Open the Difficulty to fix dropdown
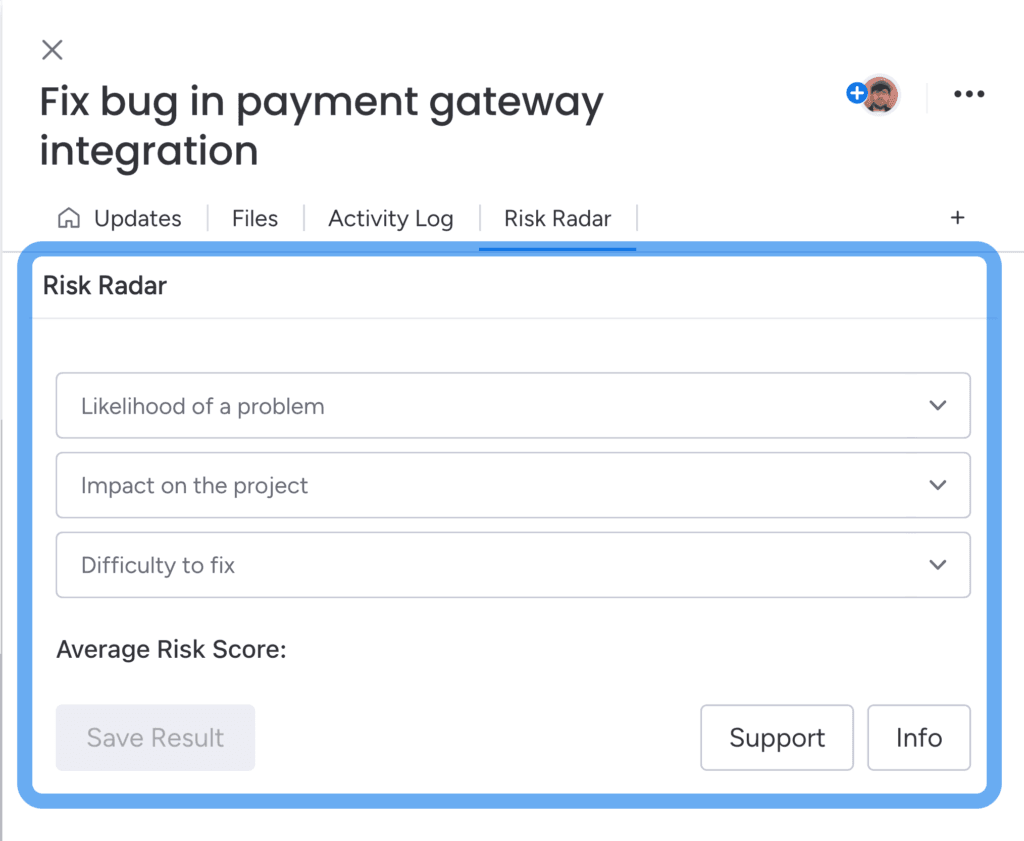This screenshot has width=1024, height=841. tap(513, 565)
